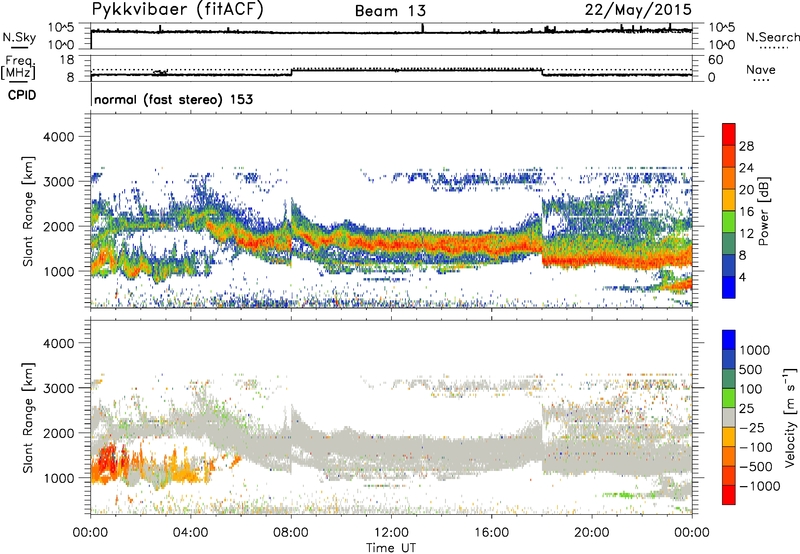The height and width of the screenshot is (554, 800).
Task: Click the Time UT axis title
Action: [x=391, y=548]
